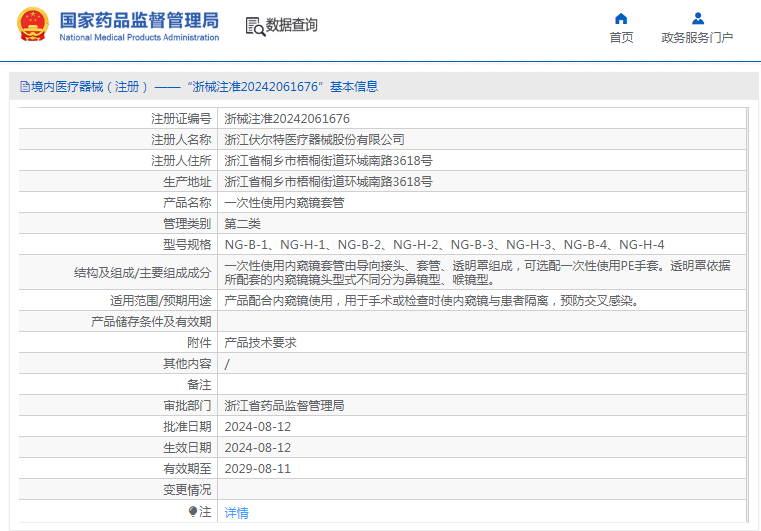Click the 注册人名称 company name value

[314, 140]
